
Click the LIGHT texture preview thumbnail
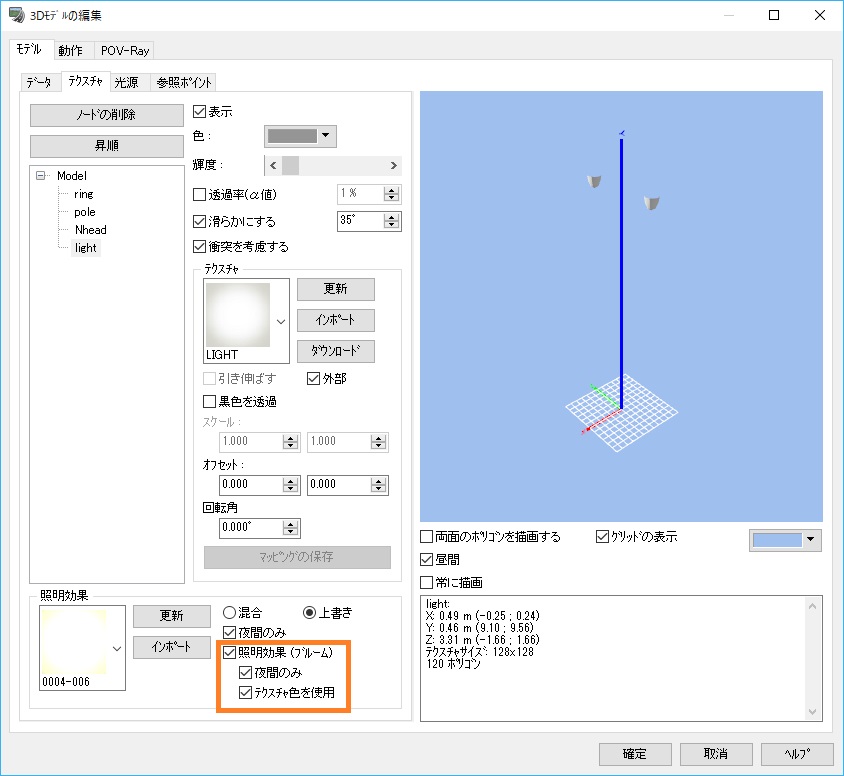tap(238, 314)
